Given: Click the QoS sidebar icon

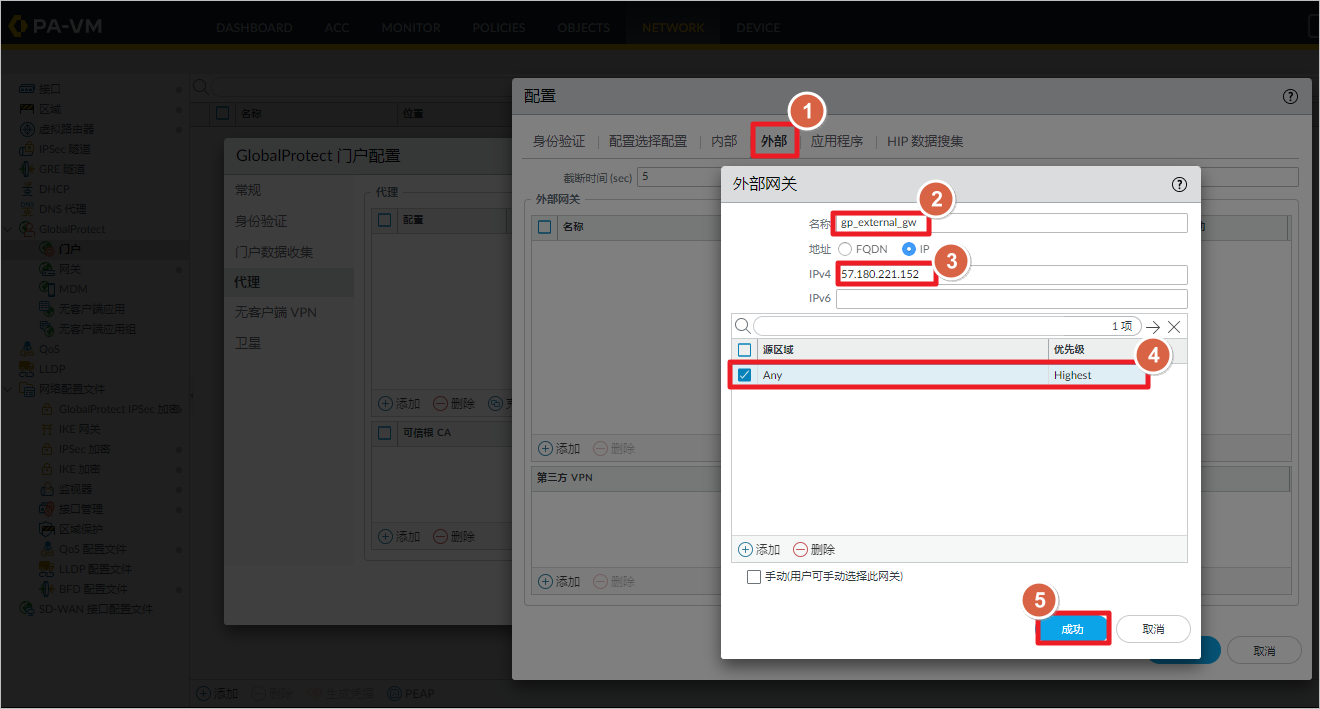Looking at the screenshot, I should (27, 349).
